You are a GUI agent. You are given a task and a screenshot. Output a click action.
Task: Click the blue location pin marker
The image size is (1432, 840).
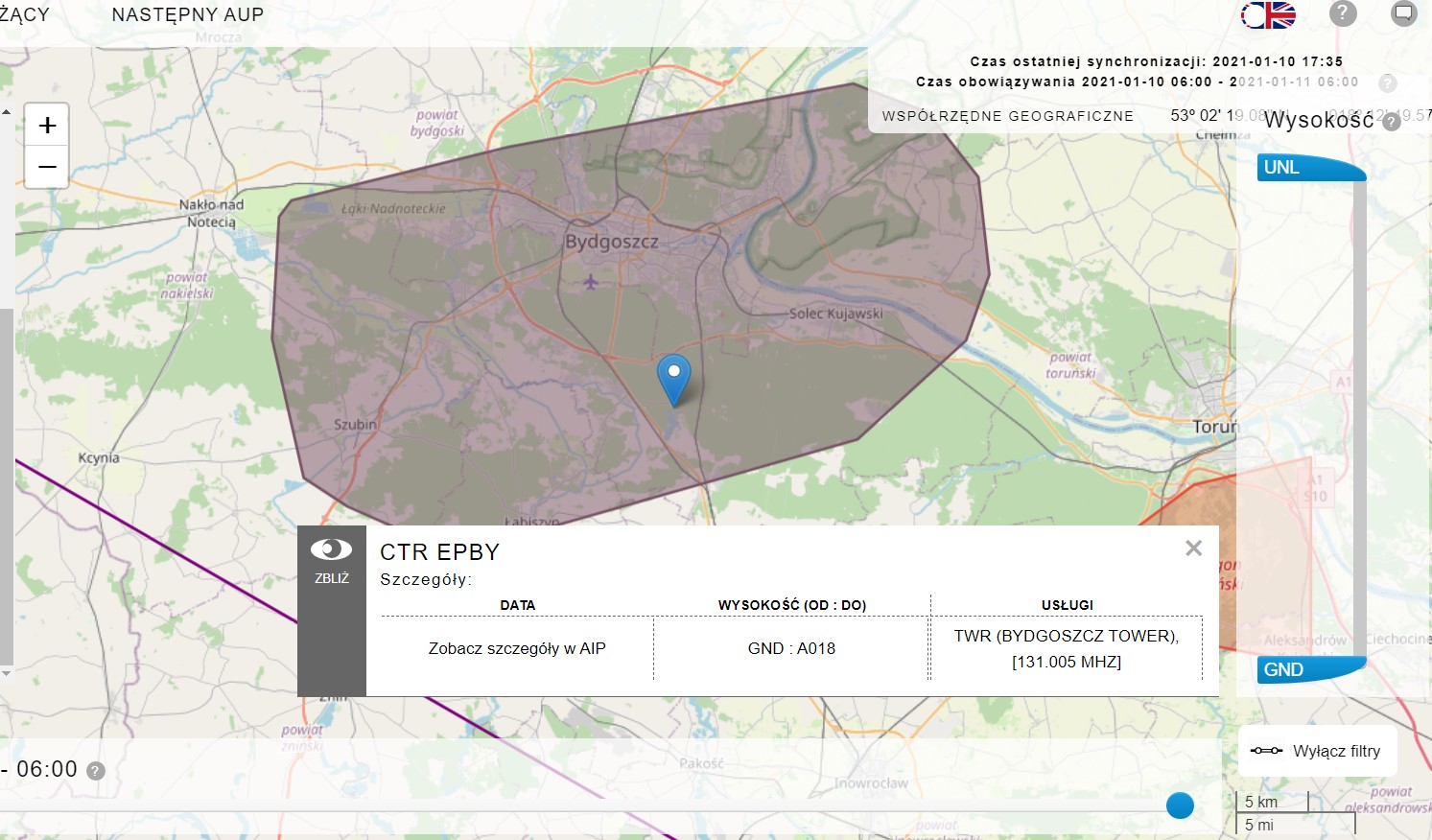tap(673, 378)
